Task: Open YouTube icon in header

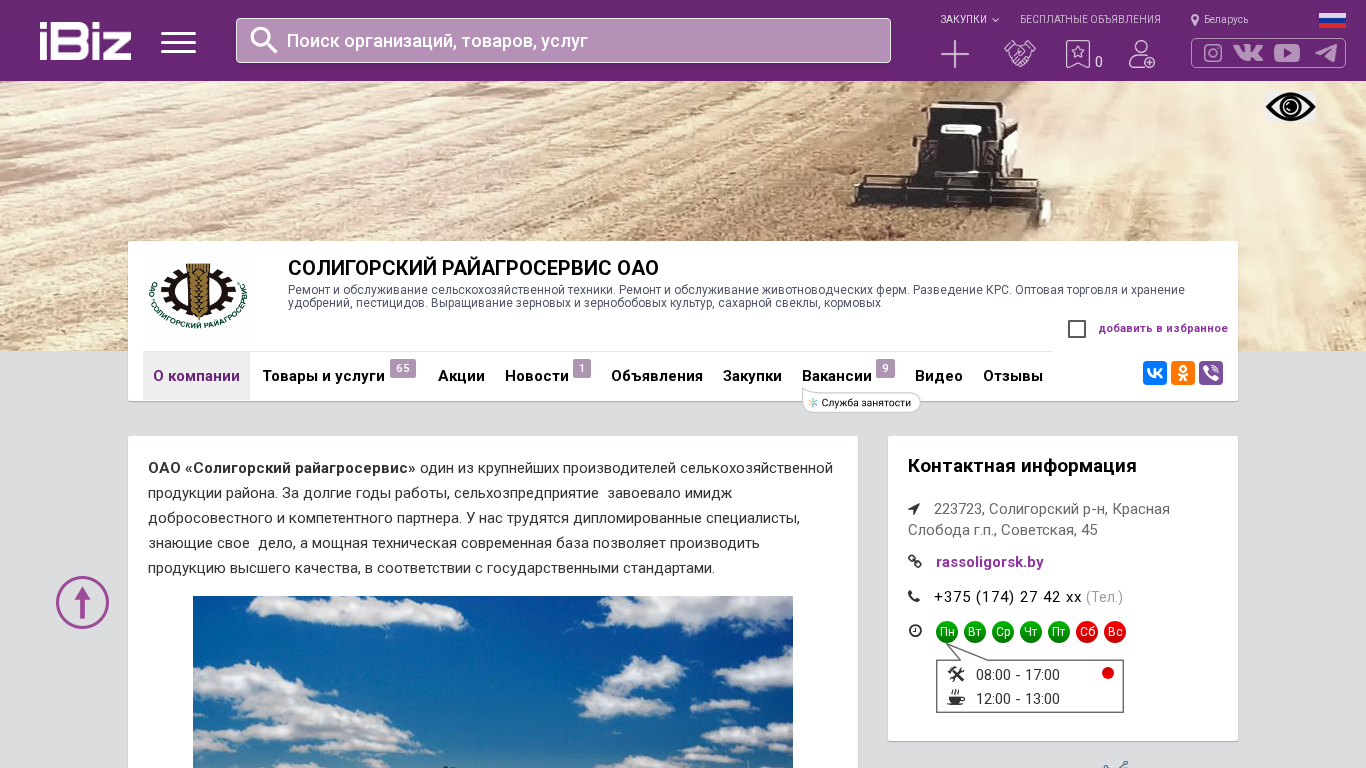Action: (x=1287, y=53)
